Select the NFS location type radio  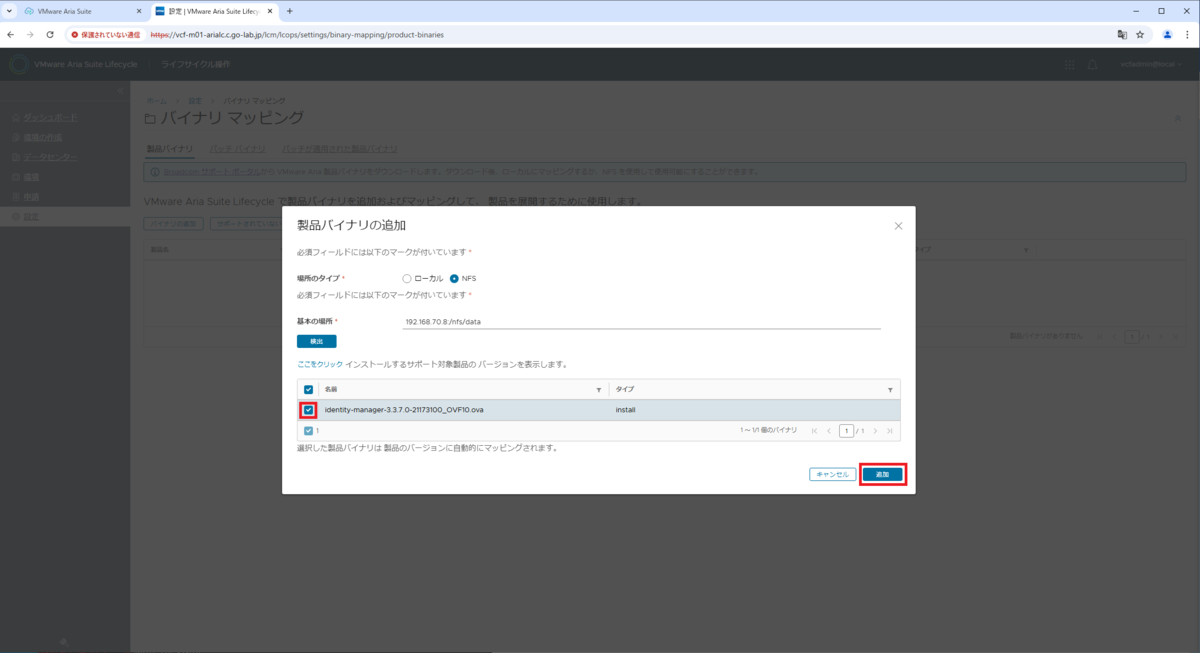coord(454,278)
